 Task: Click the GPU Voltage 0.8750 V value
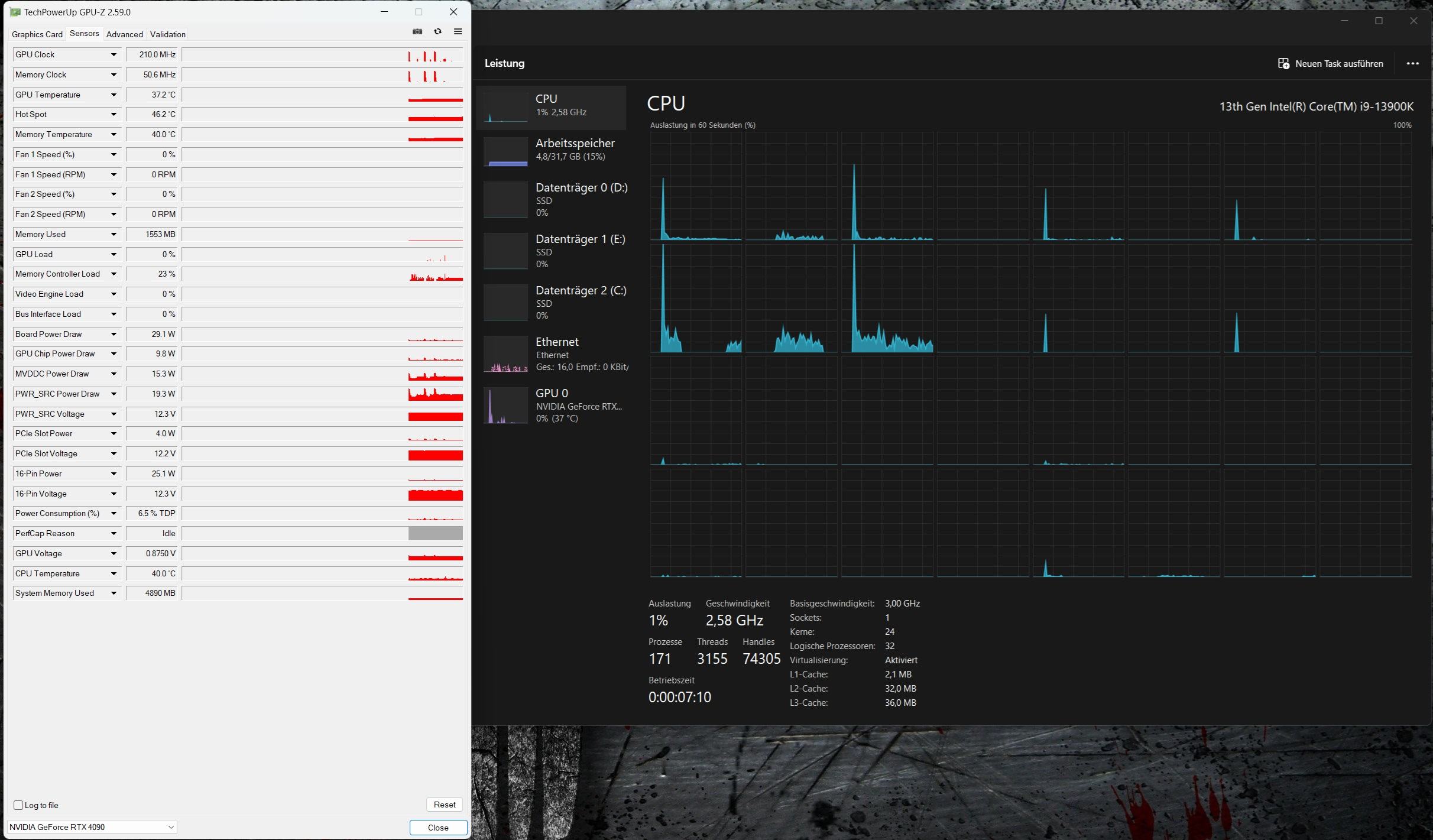(x=153, y=554)
